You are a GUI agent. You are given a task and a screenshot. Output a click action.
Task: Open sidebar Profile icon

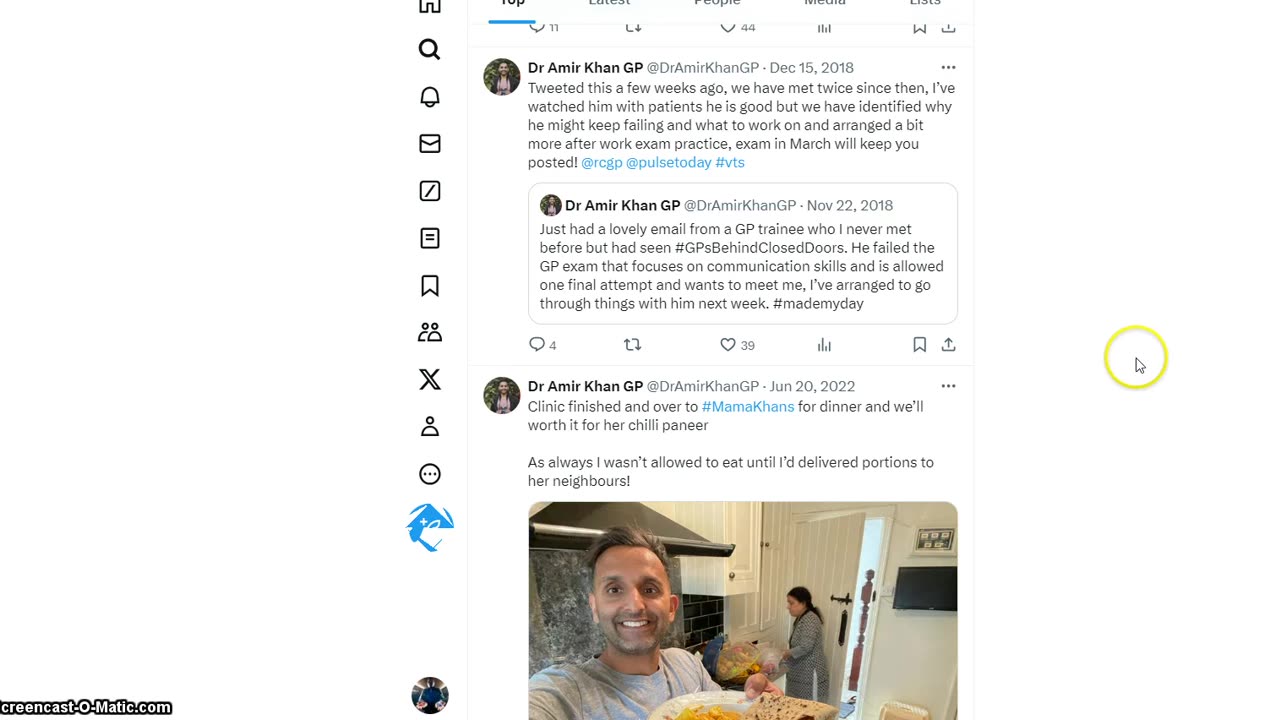tap(430, 427)
